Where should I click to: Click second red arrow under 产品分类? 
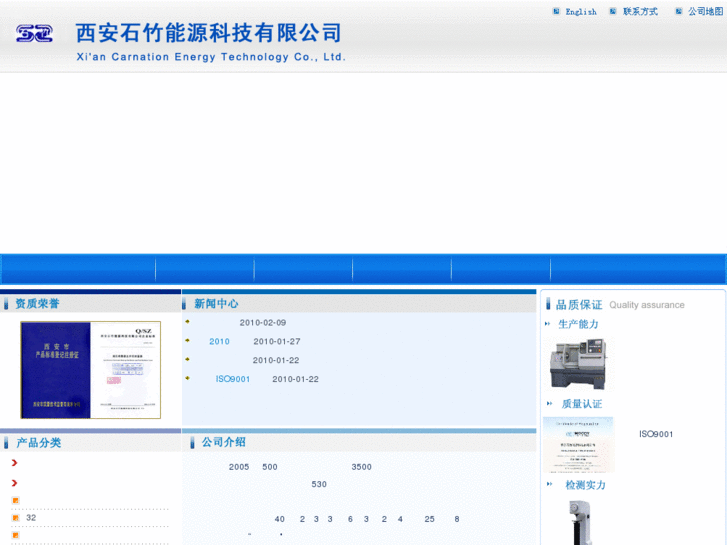[14, 483]
